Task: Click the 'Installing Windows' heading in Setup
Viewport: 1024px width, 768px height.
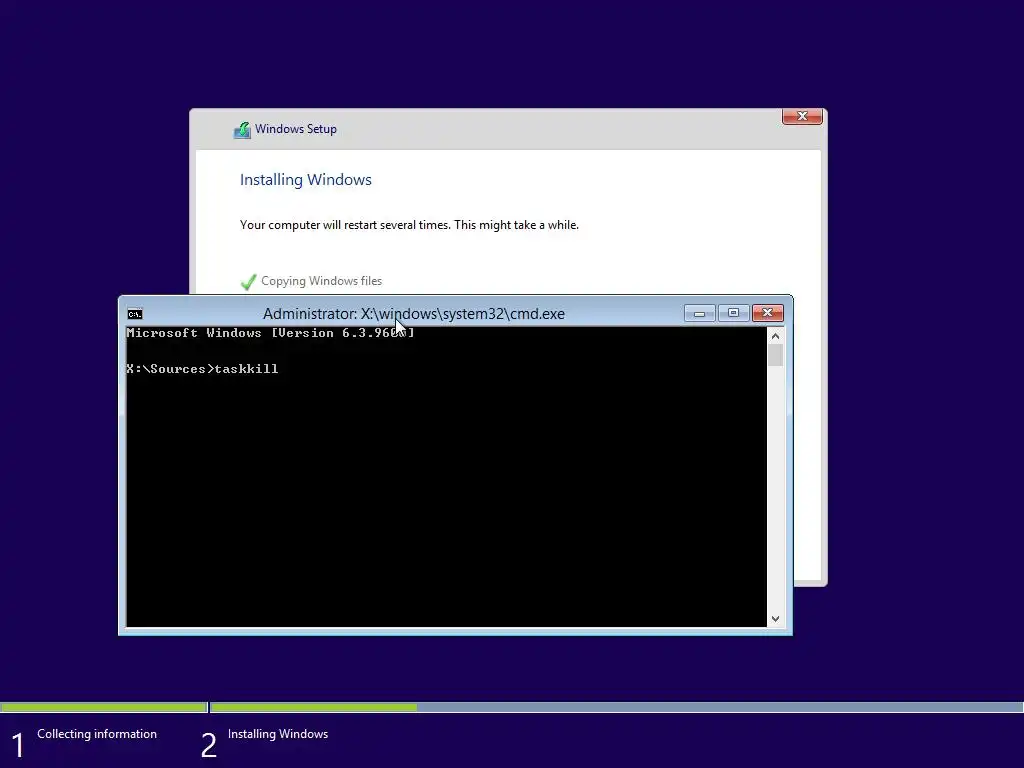Action: (306, 180)
